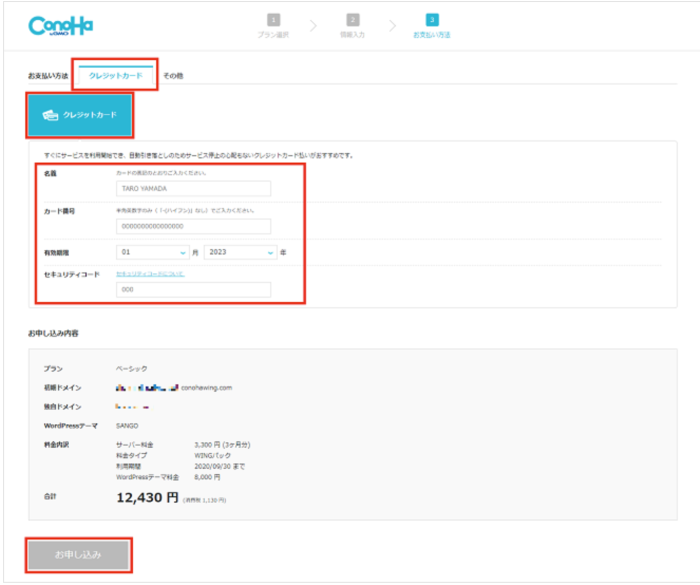The width and height of the screenshot is (700, 585).
Task: Click the credit card icon in blue button
Action: [50, 115]
